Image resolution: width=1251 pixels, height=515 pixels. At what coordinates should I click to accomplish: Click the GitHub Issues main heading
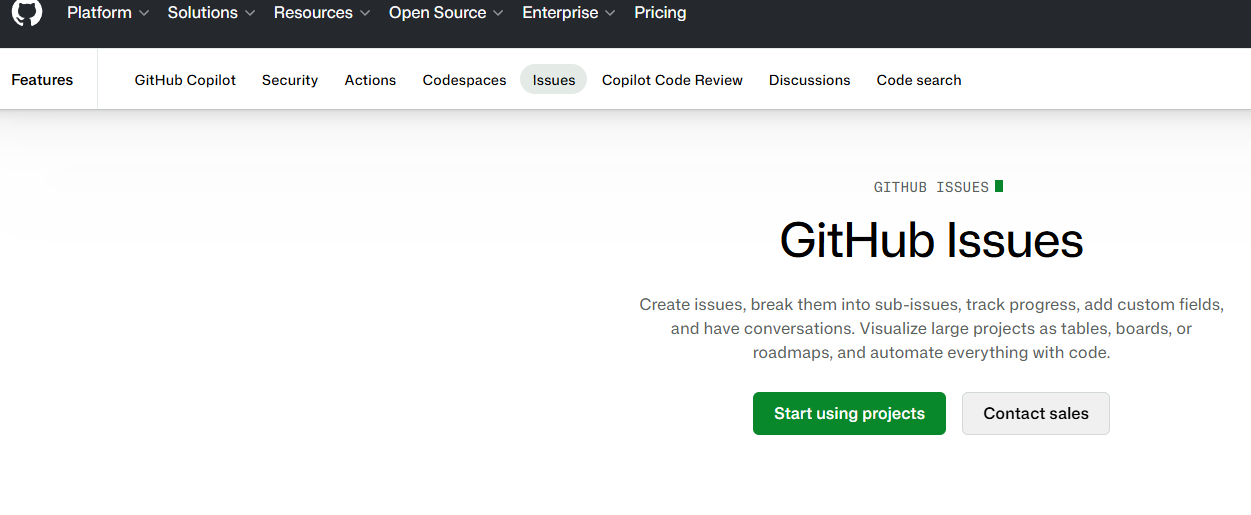pos(931,241)
